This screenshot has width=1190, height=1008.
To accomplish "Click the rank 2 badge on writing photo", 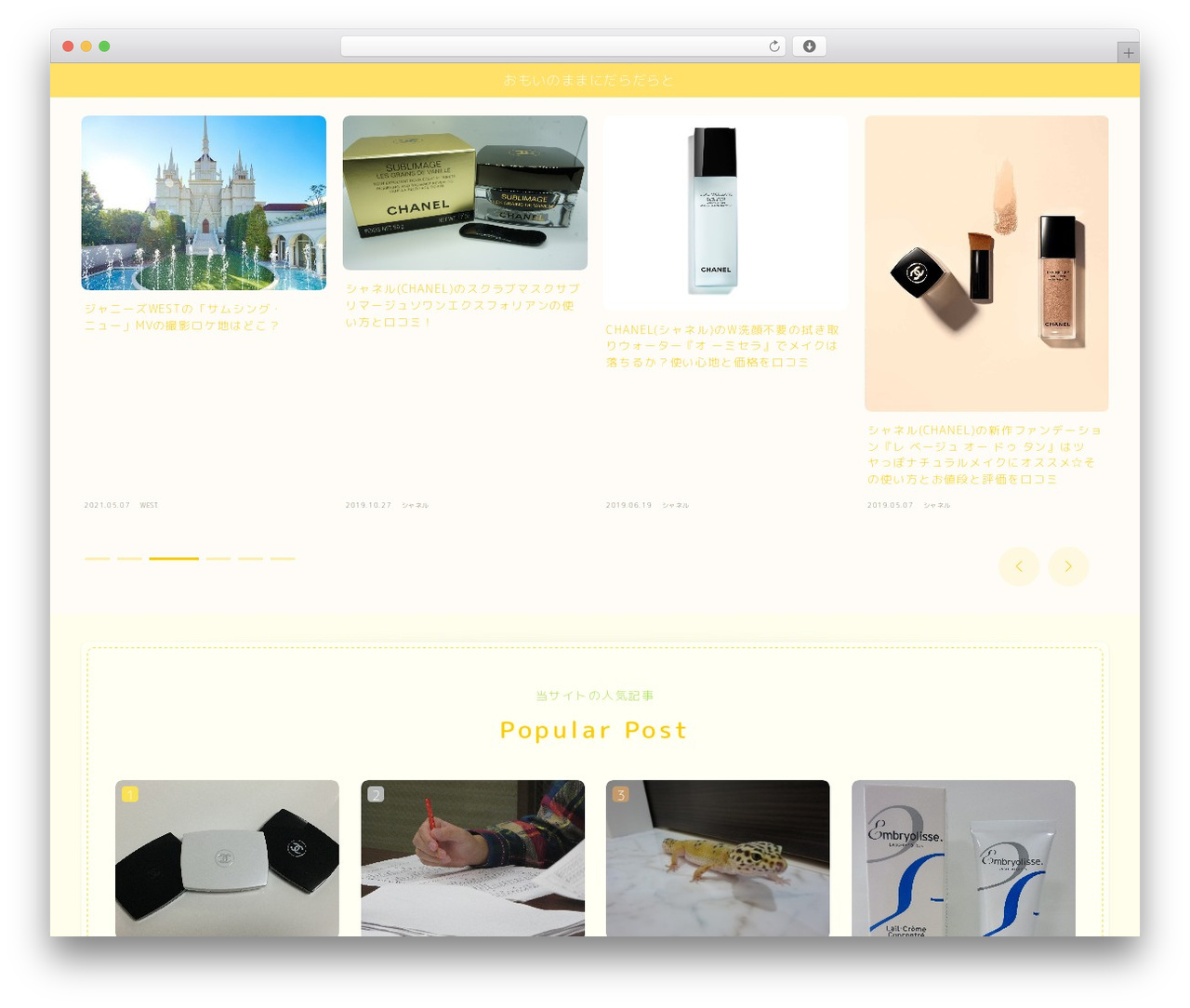I will [x=376, y=794].
